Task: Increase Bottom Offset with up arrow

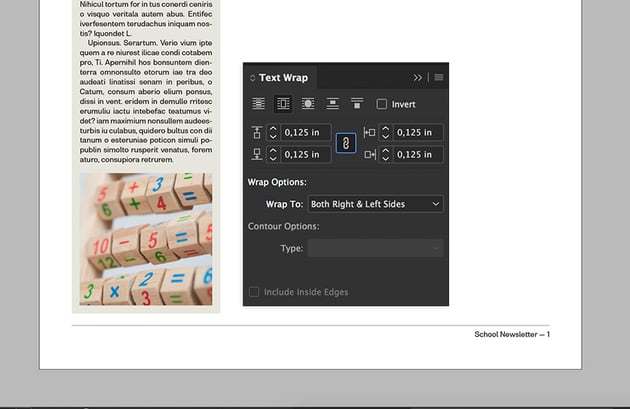Action: 273,151
